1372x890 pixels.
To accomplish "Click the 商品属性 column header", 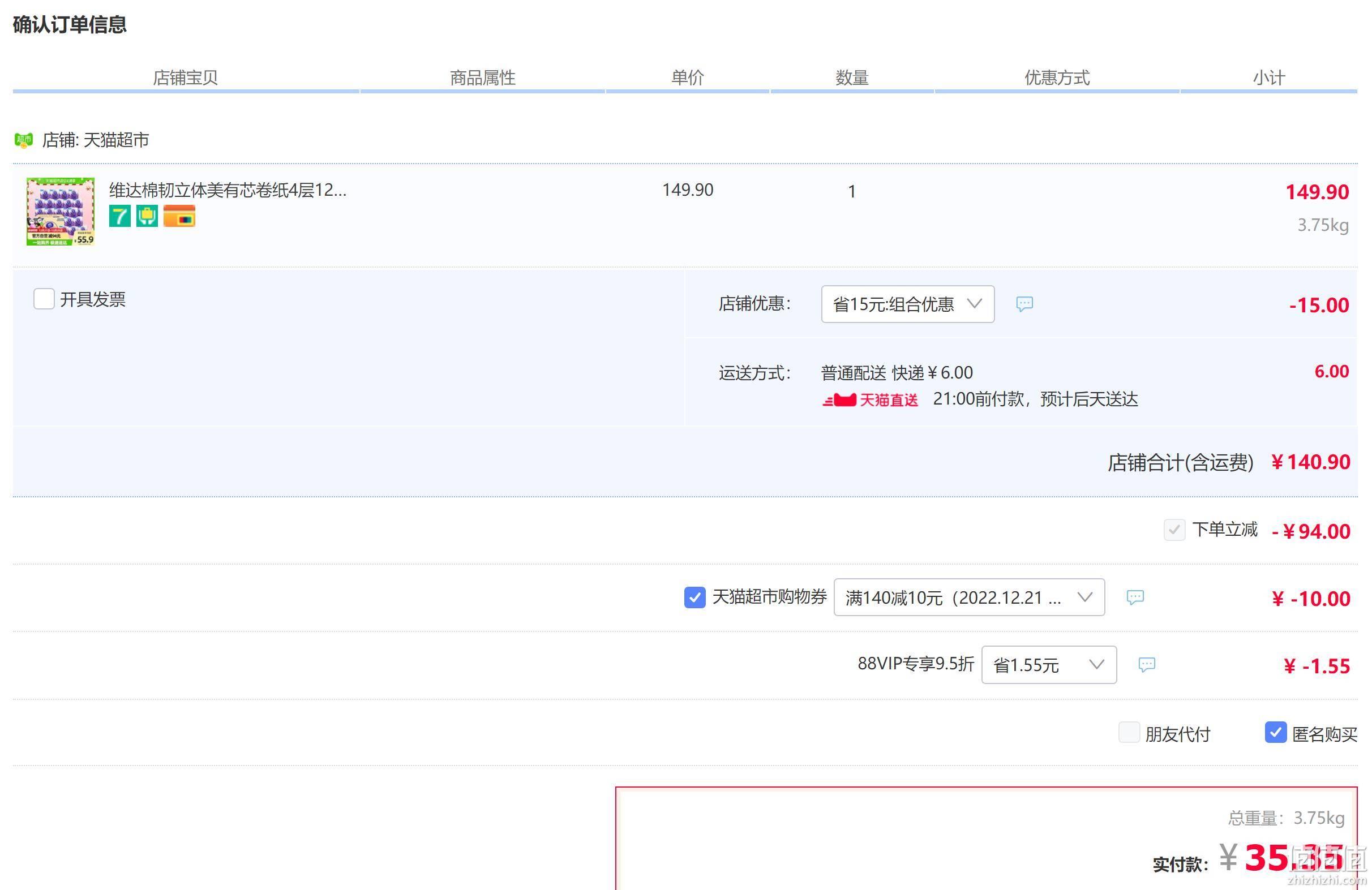I will tap(482, 78).
